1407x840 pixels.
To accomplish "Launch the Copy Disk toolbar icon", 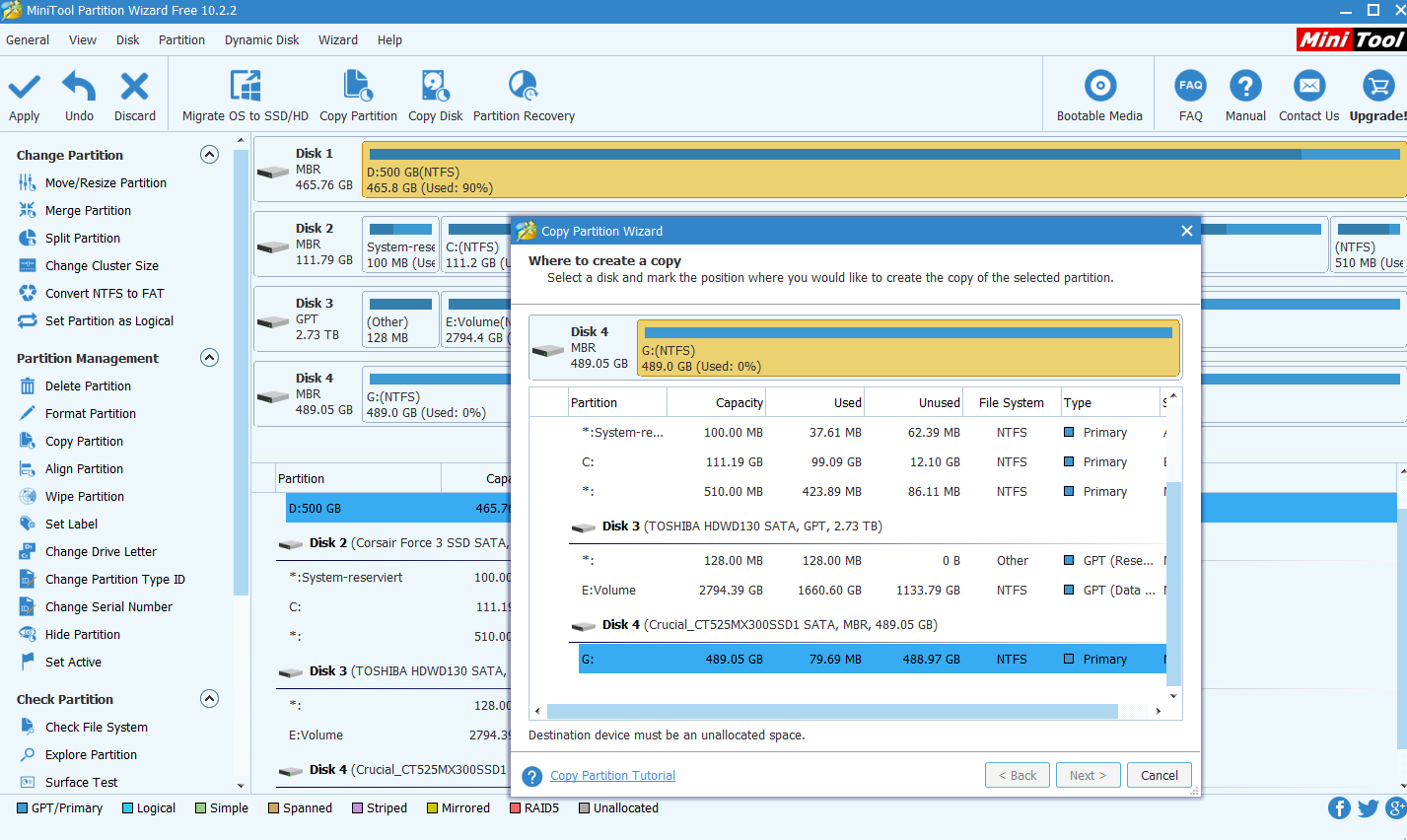I will coord(435,87).
